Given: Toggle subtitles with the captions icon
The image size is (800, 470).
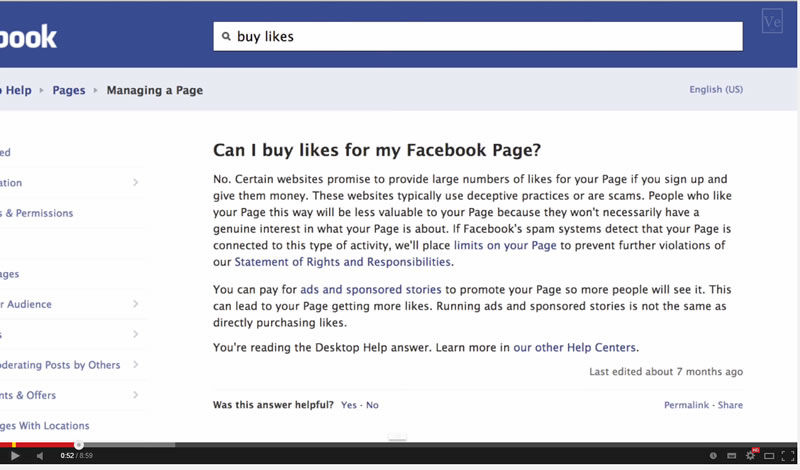Looking at the screenshot, I should point(731,456).
